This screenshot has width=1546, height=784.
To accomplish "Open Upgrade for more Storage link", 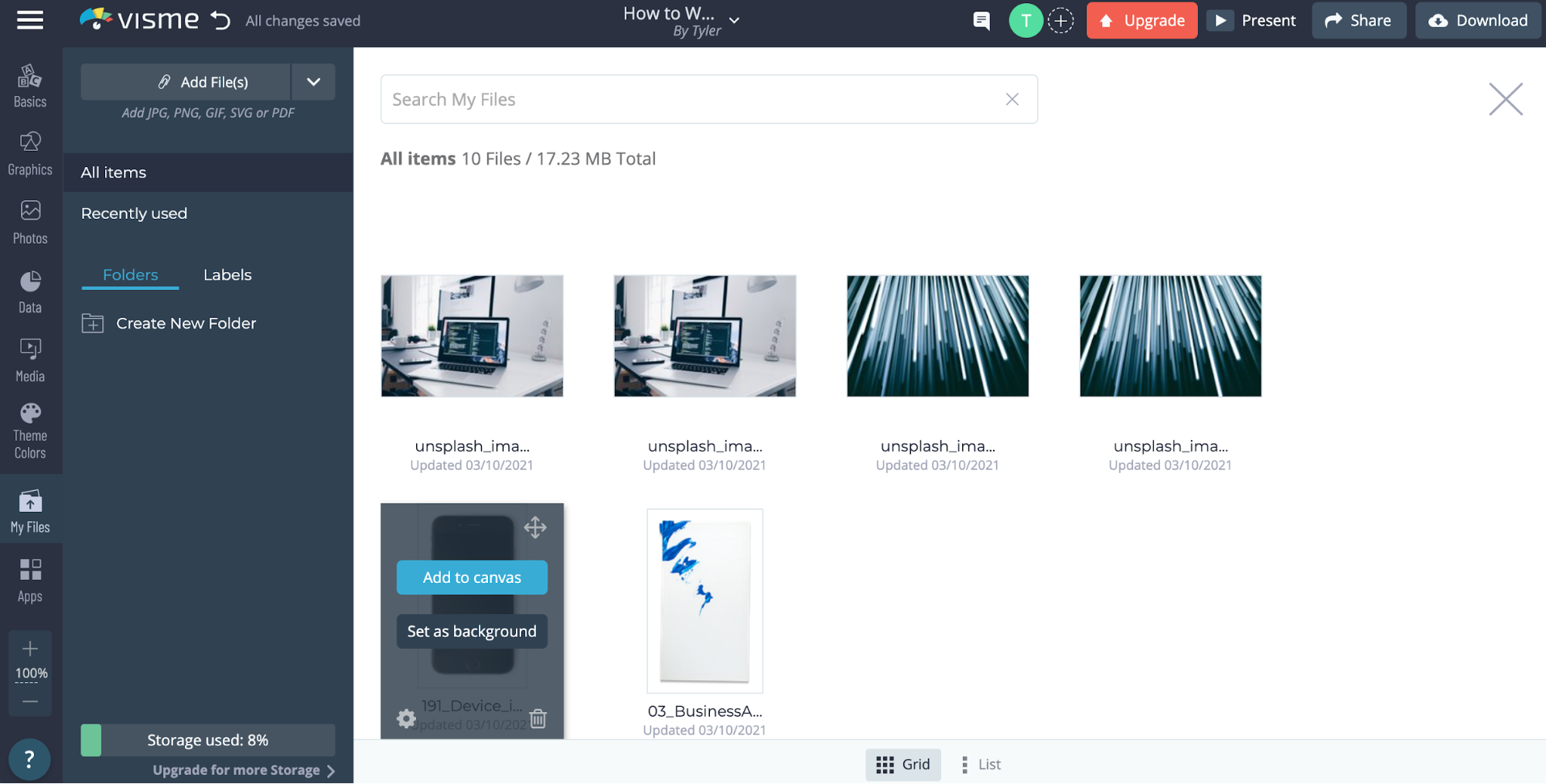I will 244,770.
